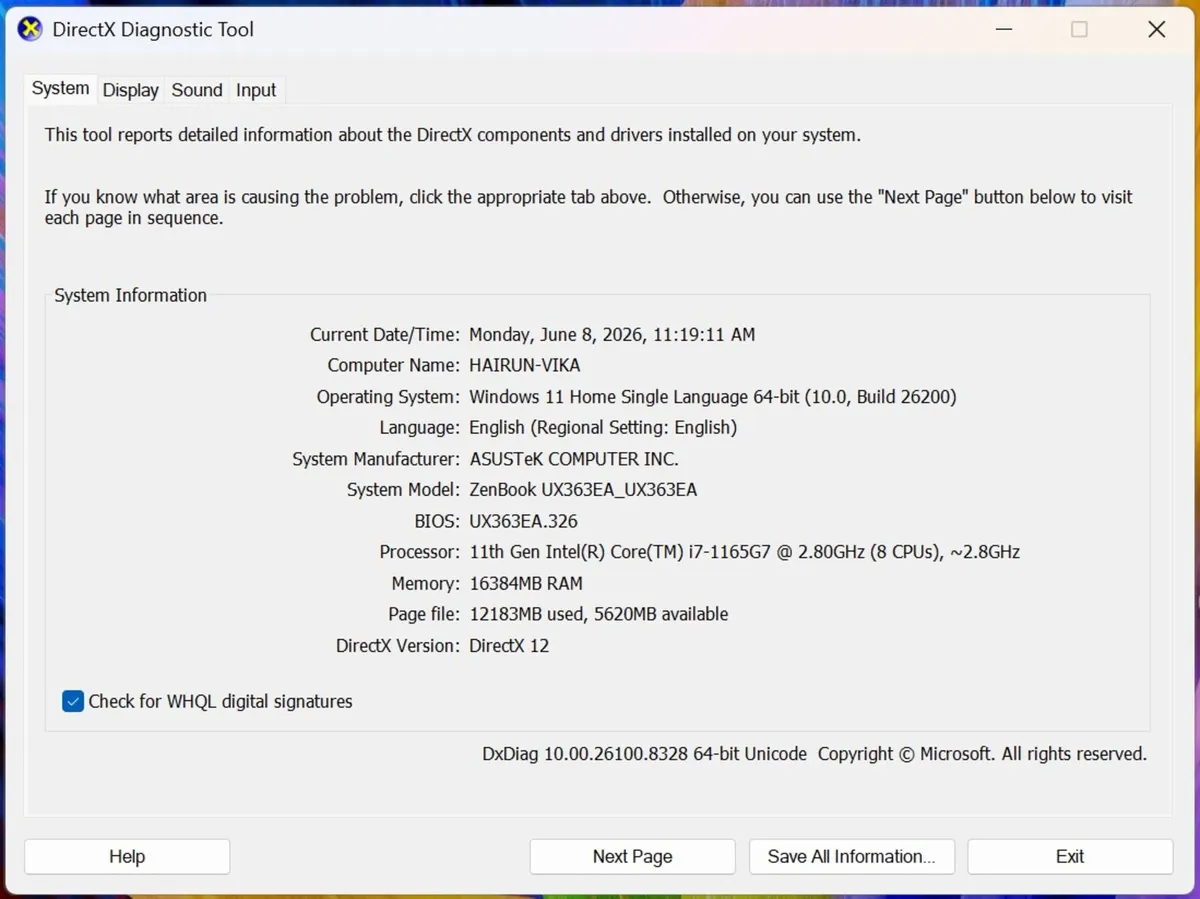Click the DirectX Version value DirectX 12
The width and height of the screenshot is (1200, 899).
pyautogui.click(x=509, y=645)
